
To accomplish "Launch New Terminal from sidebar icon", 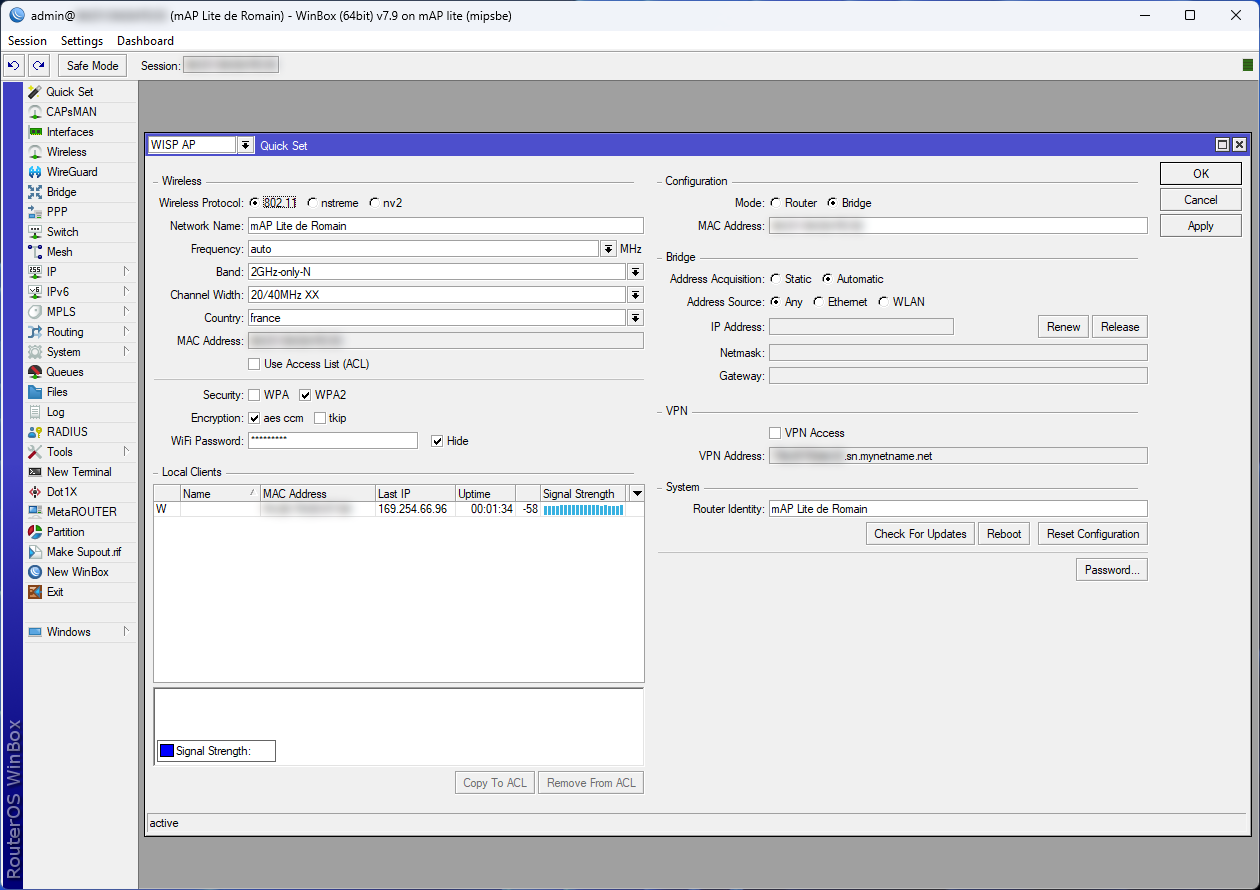I will 36,472.
